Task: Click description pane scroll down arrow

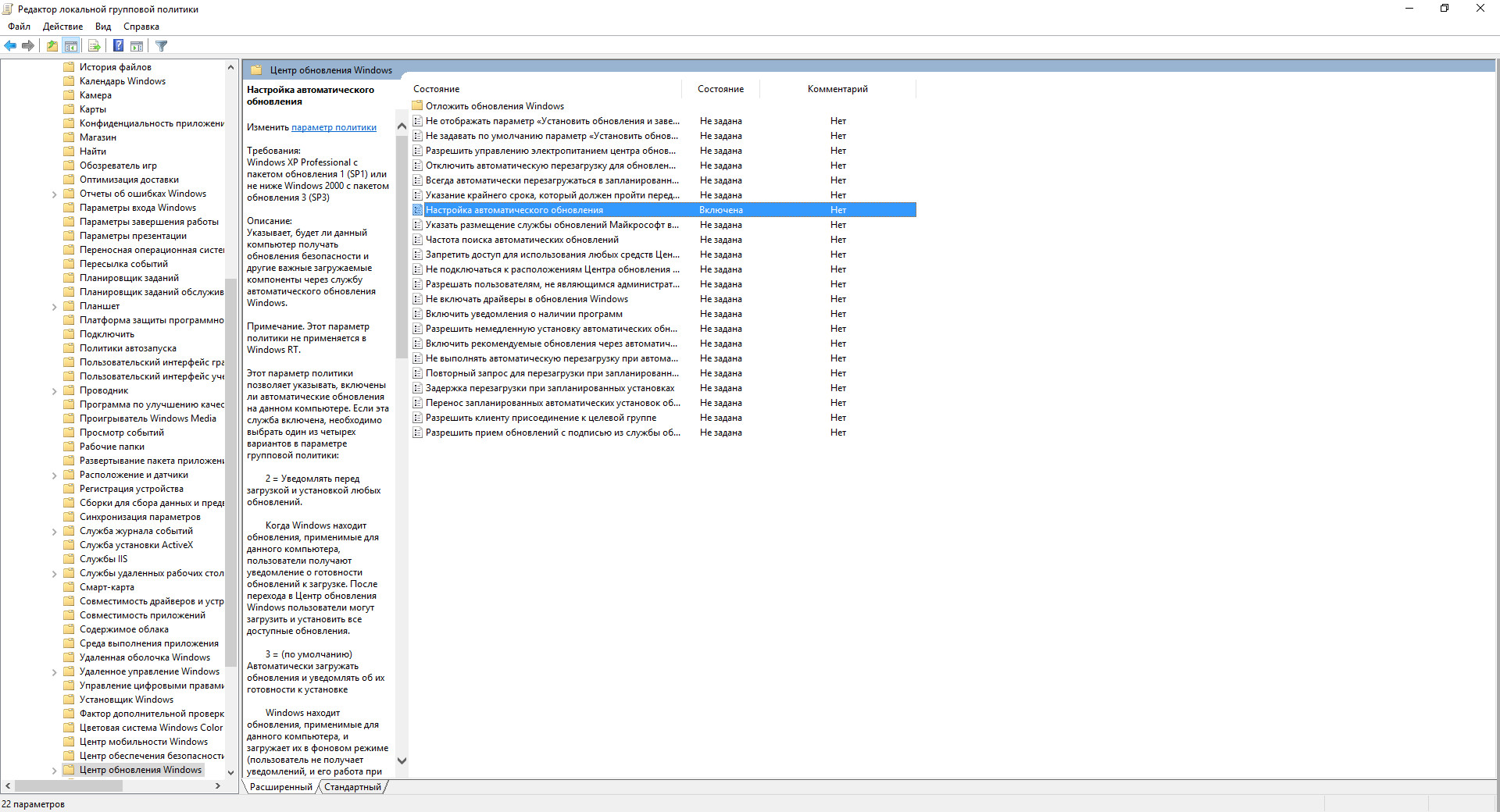Action: pyautogui.click(x=402, y=760)
